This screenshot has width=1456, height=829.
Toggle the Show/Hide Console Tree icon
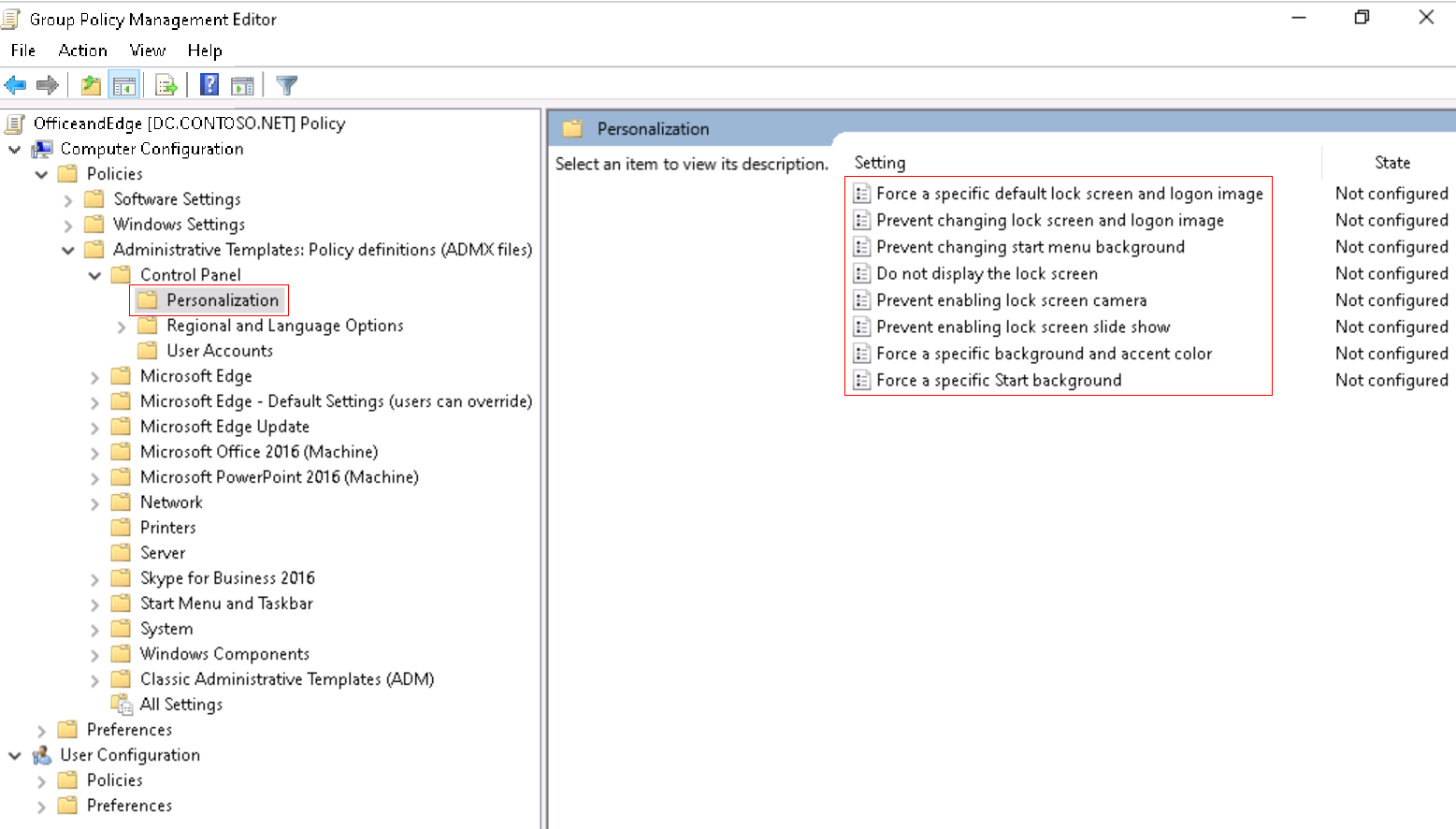click(124, 84)
